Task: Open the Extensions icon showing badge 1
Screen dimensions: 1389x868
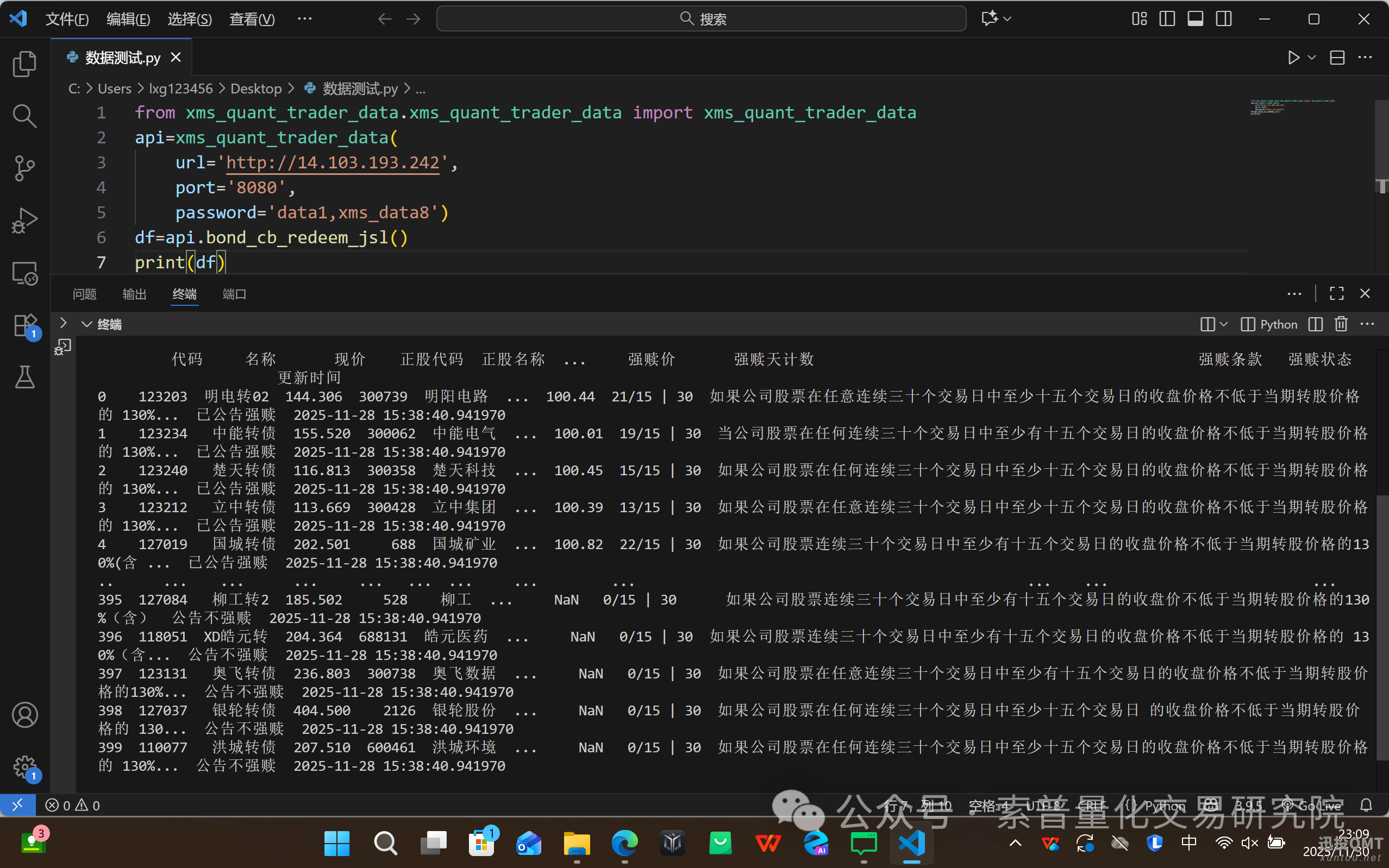Action: click(x=24, y=325)
